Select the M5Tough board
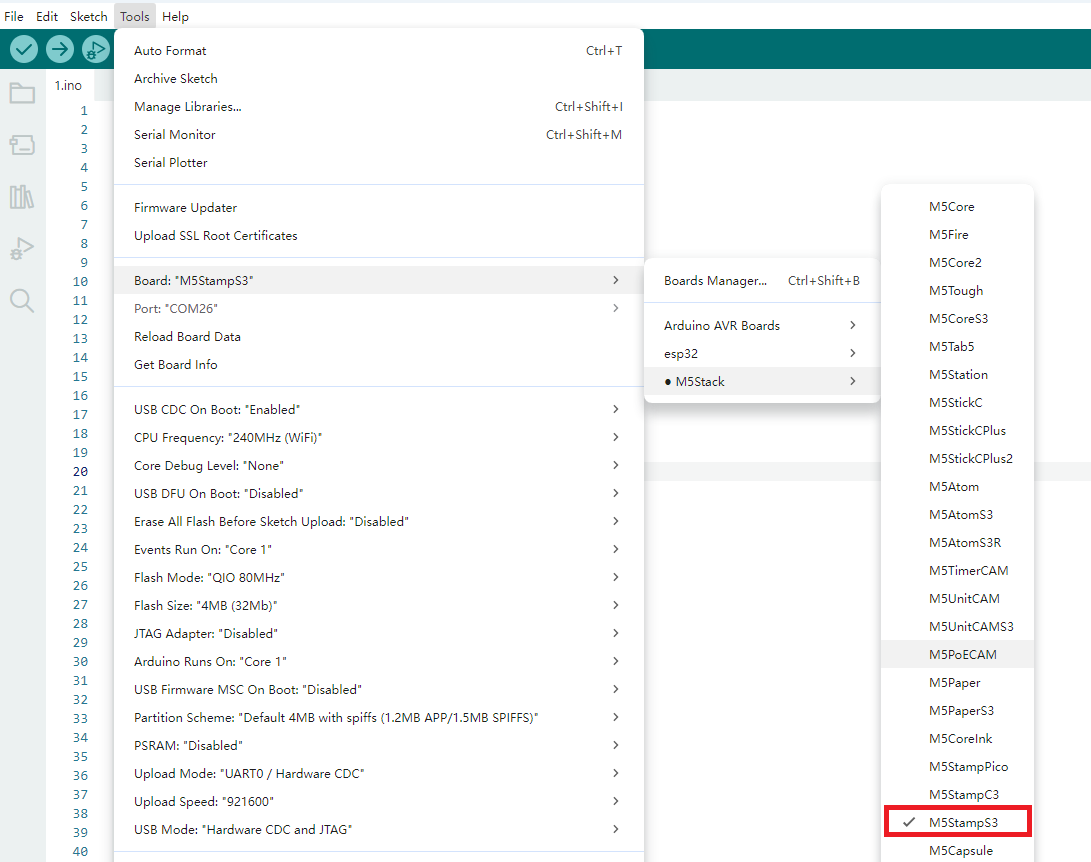 [957, 290]
